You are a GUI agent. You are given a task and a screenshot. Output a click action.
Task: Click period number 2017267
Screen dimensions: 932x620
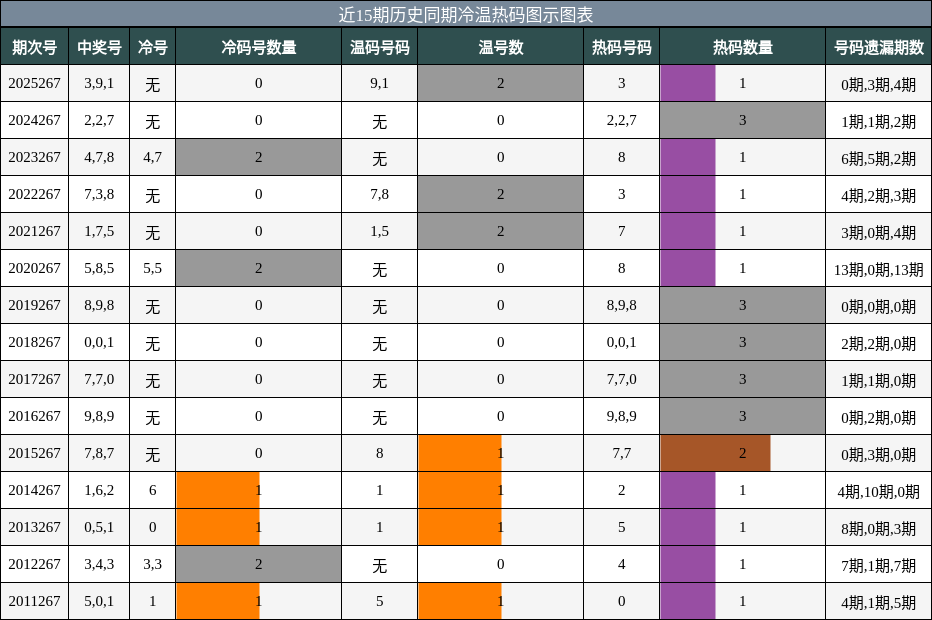tap(34, 379)
